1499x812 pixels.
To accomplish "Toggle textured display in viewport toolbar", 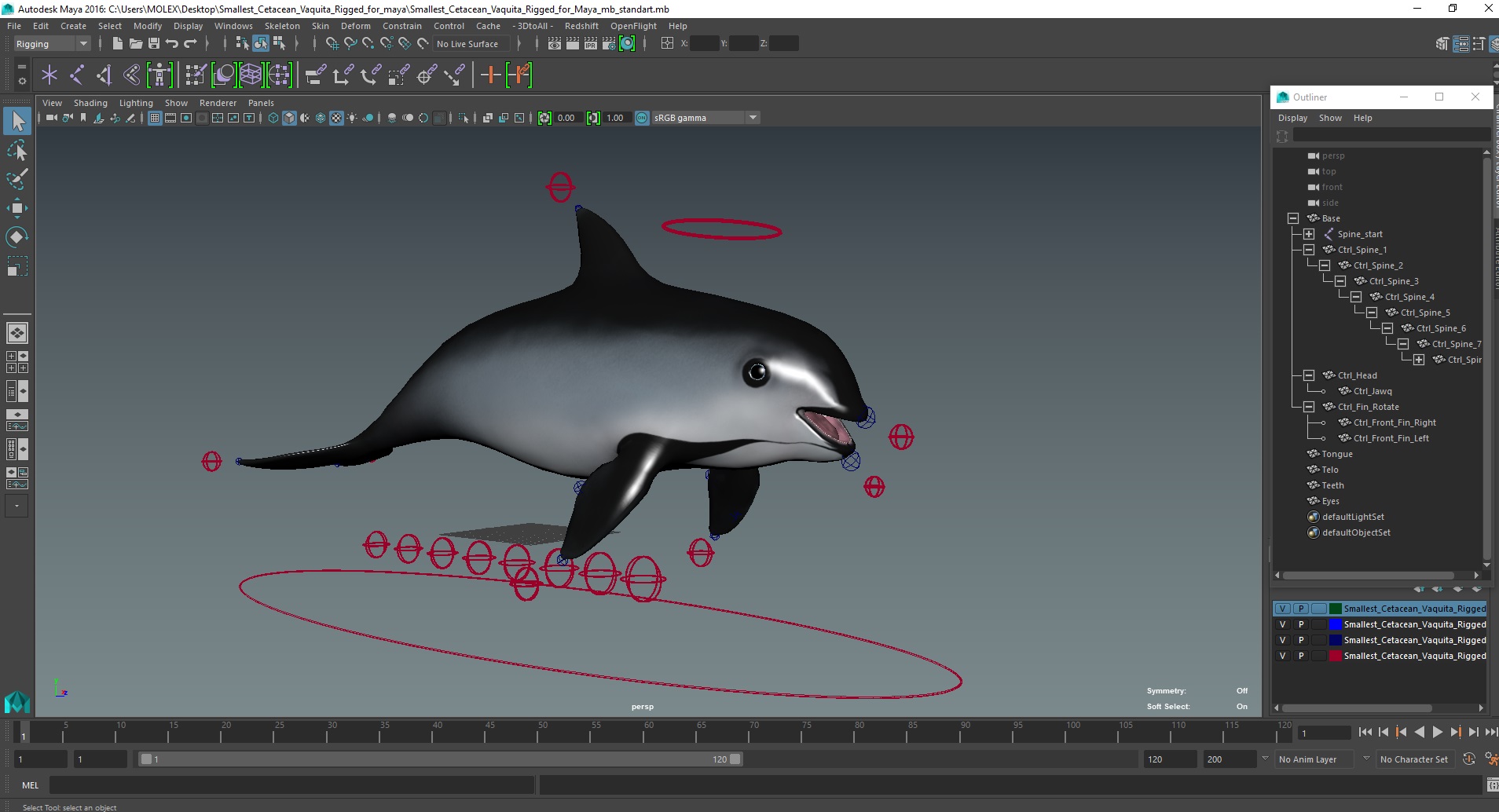I will point(336,118).
